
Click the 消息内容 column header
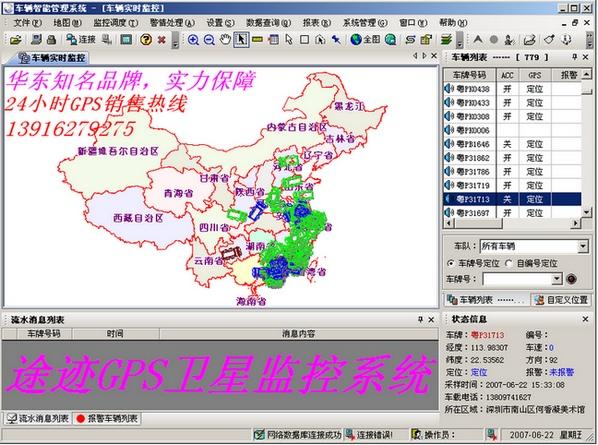click(299, 334)
